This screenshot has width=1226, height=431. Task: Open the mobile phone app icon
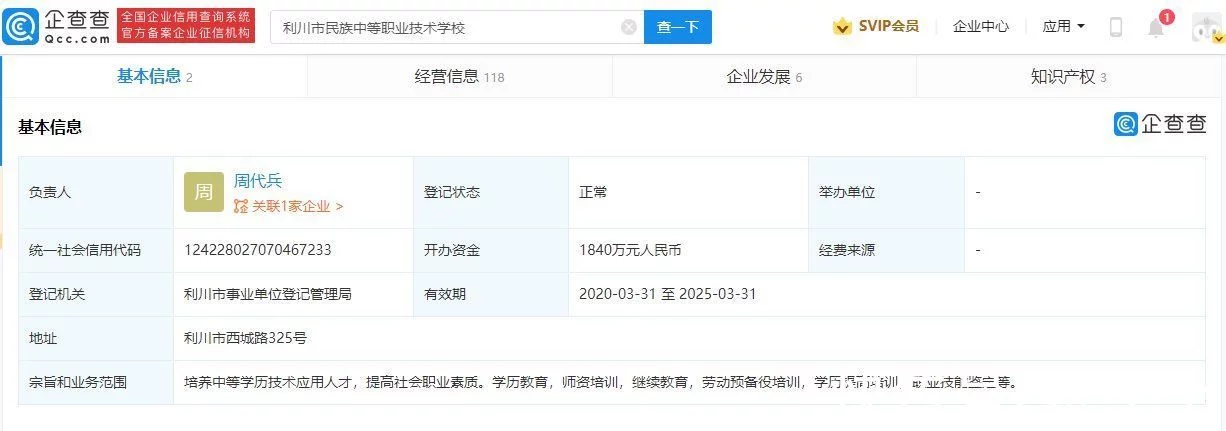(x=1115, y=27)
